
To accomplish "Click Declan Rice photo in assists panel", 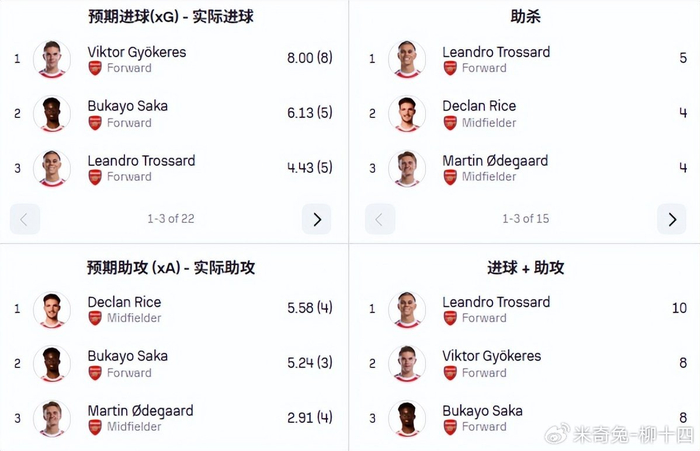I will point(407,113).
